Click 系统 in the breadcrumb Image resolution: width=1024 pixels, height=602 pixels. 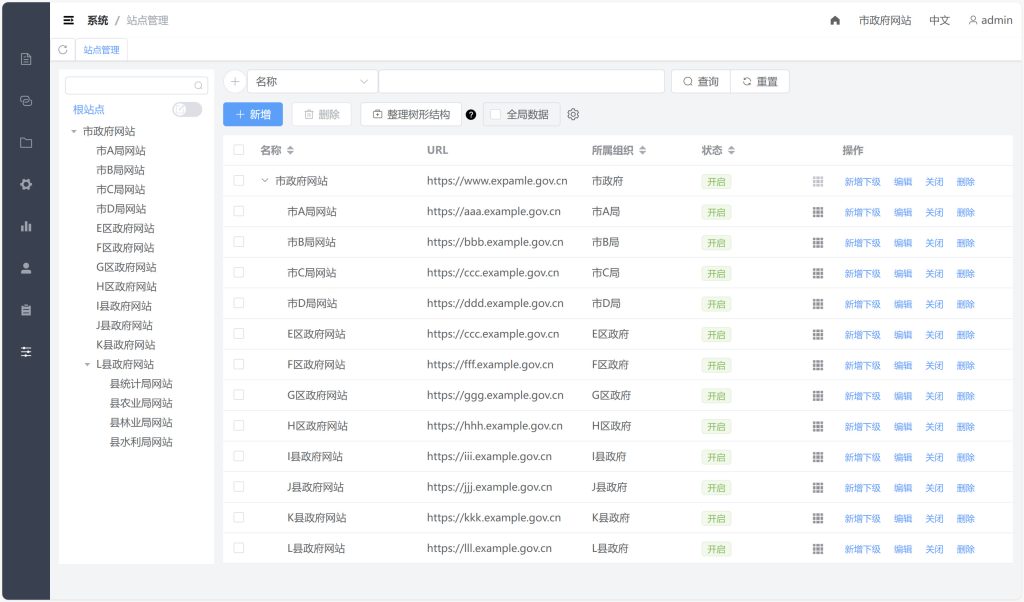coord(98,20)
